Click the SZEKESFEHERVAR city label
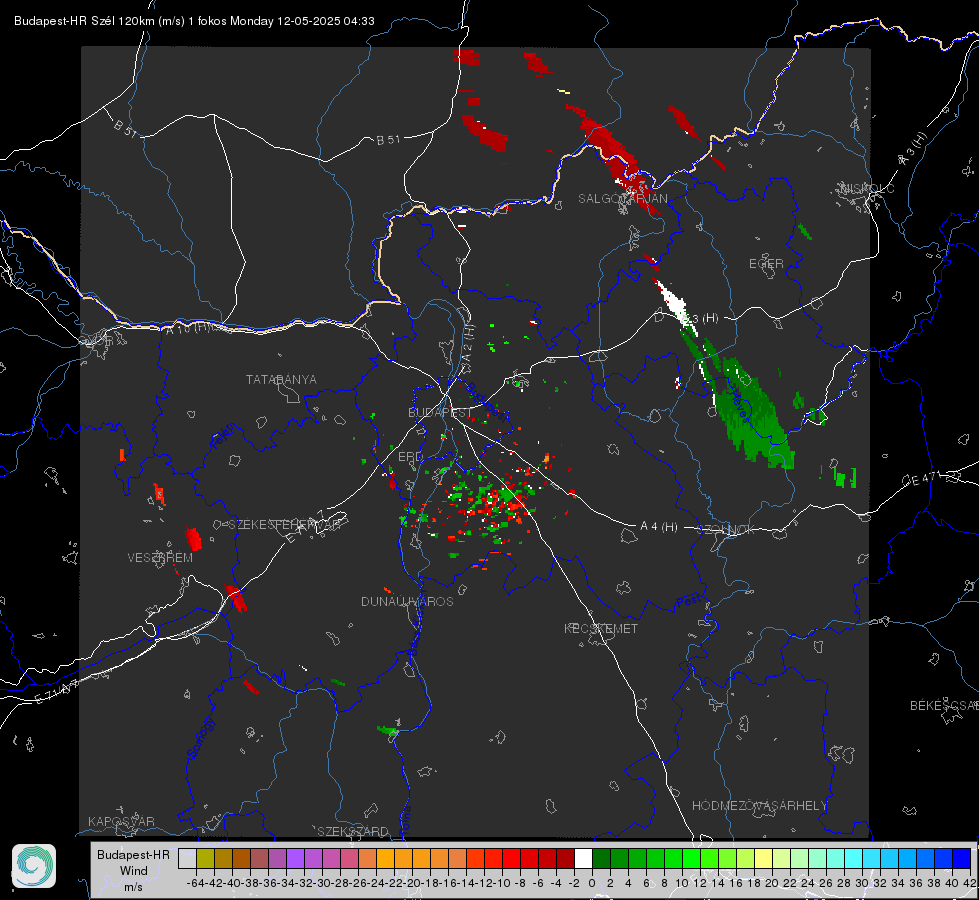 (x=285, y=525)
